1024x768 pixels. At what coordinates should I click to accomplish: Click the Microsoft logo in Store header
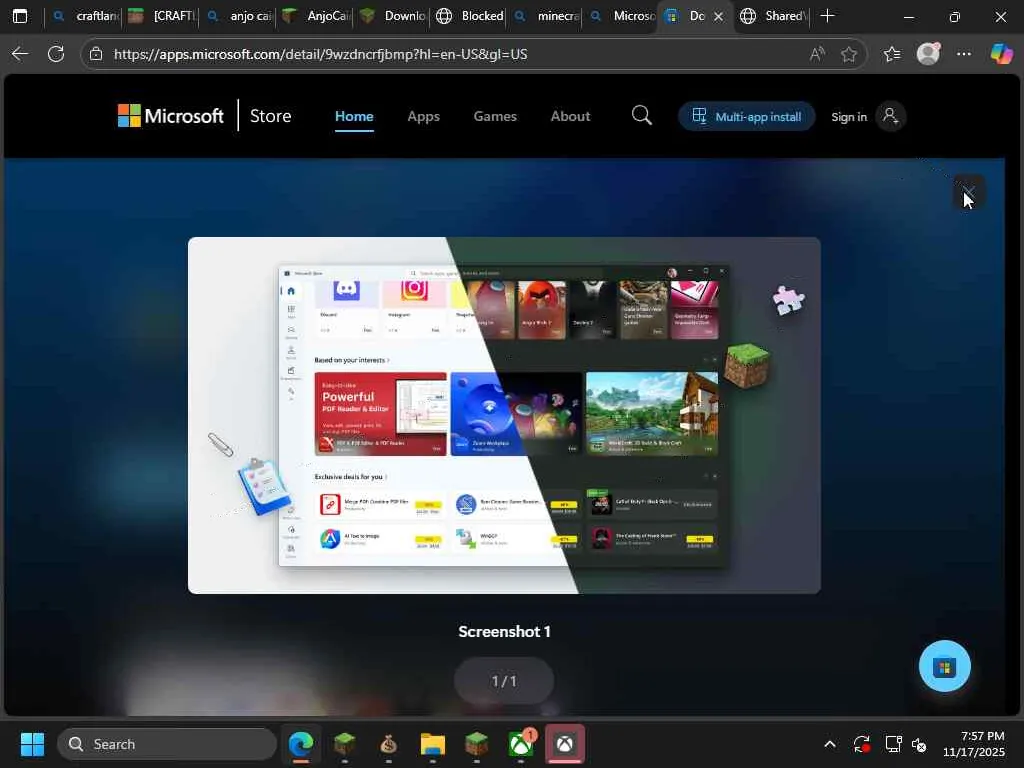pos(170,116)
